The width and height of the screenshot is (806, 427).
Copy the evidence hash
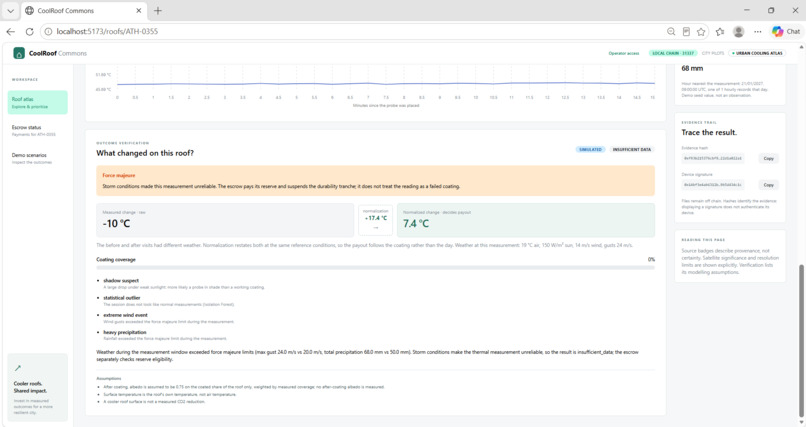point(768,158)
